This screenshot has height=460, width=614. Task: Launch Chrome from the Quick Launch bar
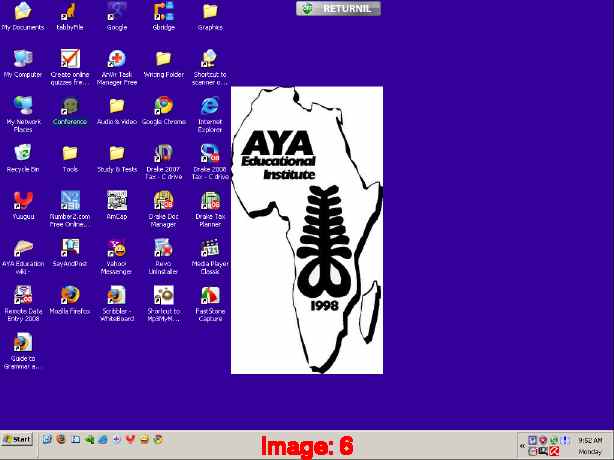coord(158,439)
